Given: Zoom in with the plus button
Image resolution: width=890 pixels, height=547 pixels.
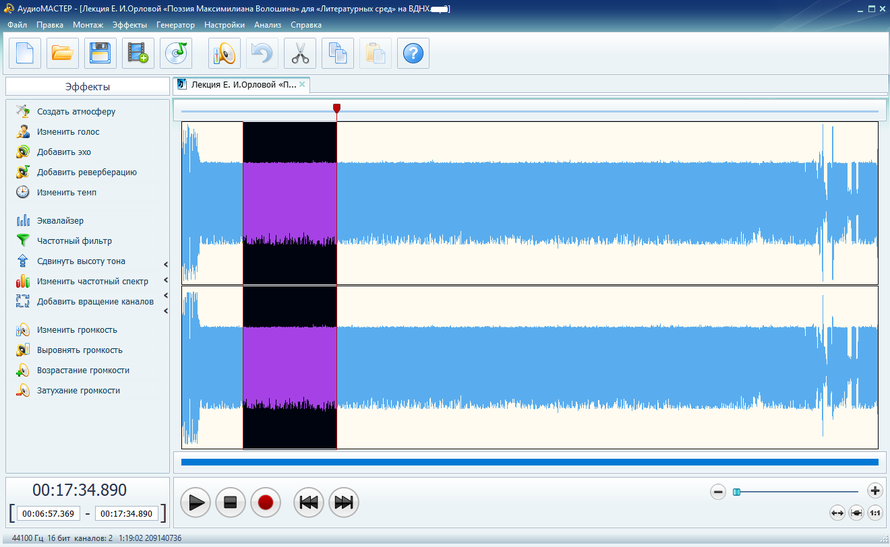Looking at the screenshot, I should point(875,491).
